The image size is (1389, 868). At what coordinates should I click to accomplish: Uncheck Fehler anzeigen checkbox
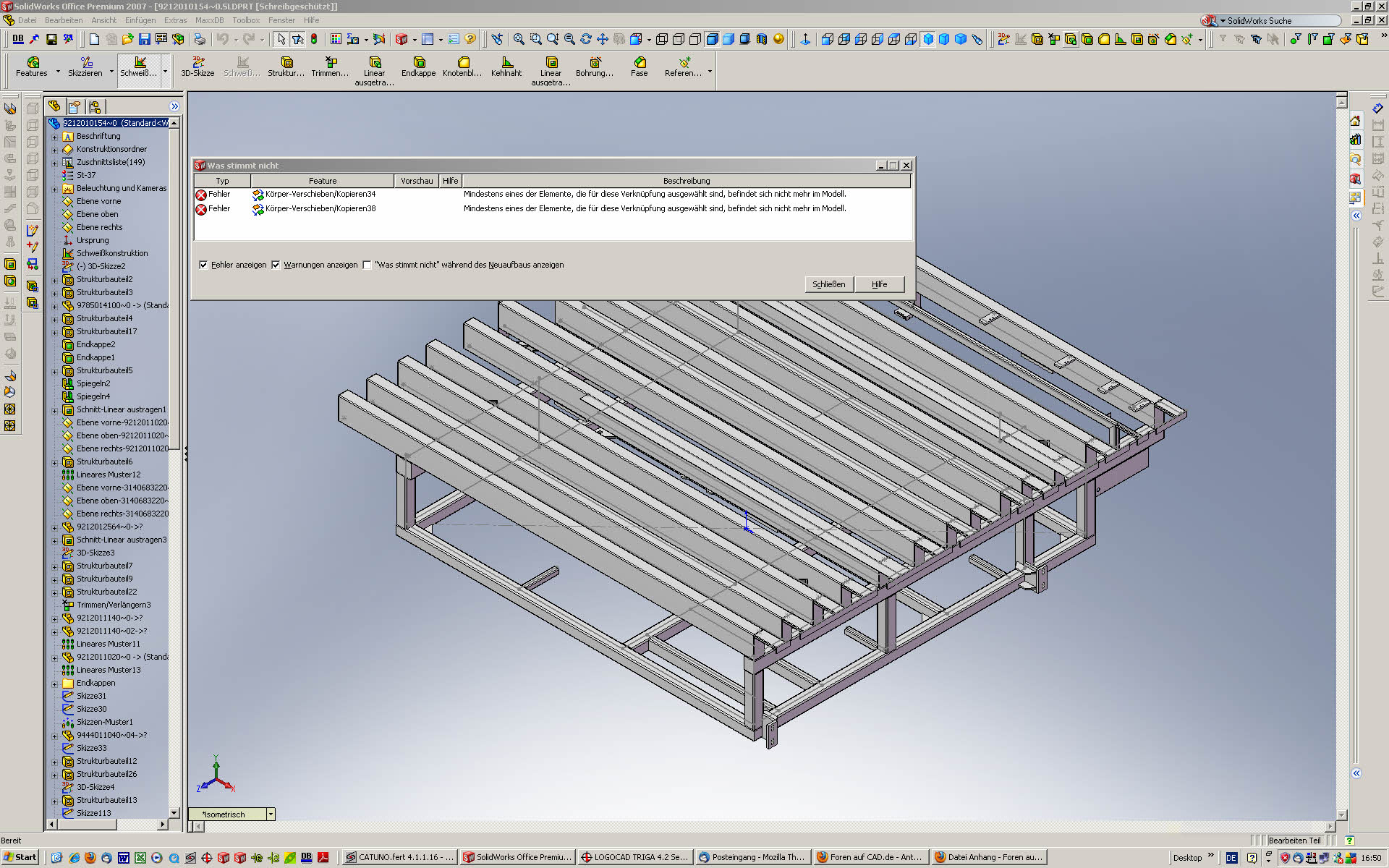(203, 265)
